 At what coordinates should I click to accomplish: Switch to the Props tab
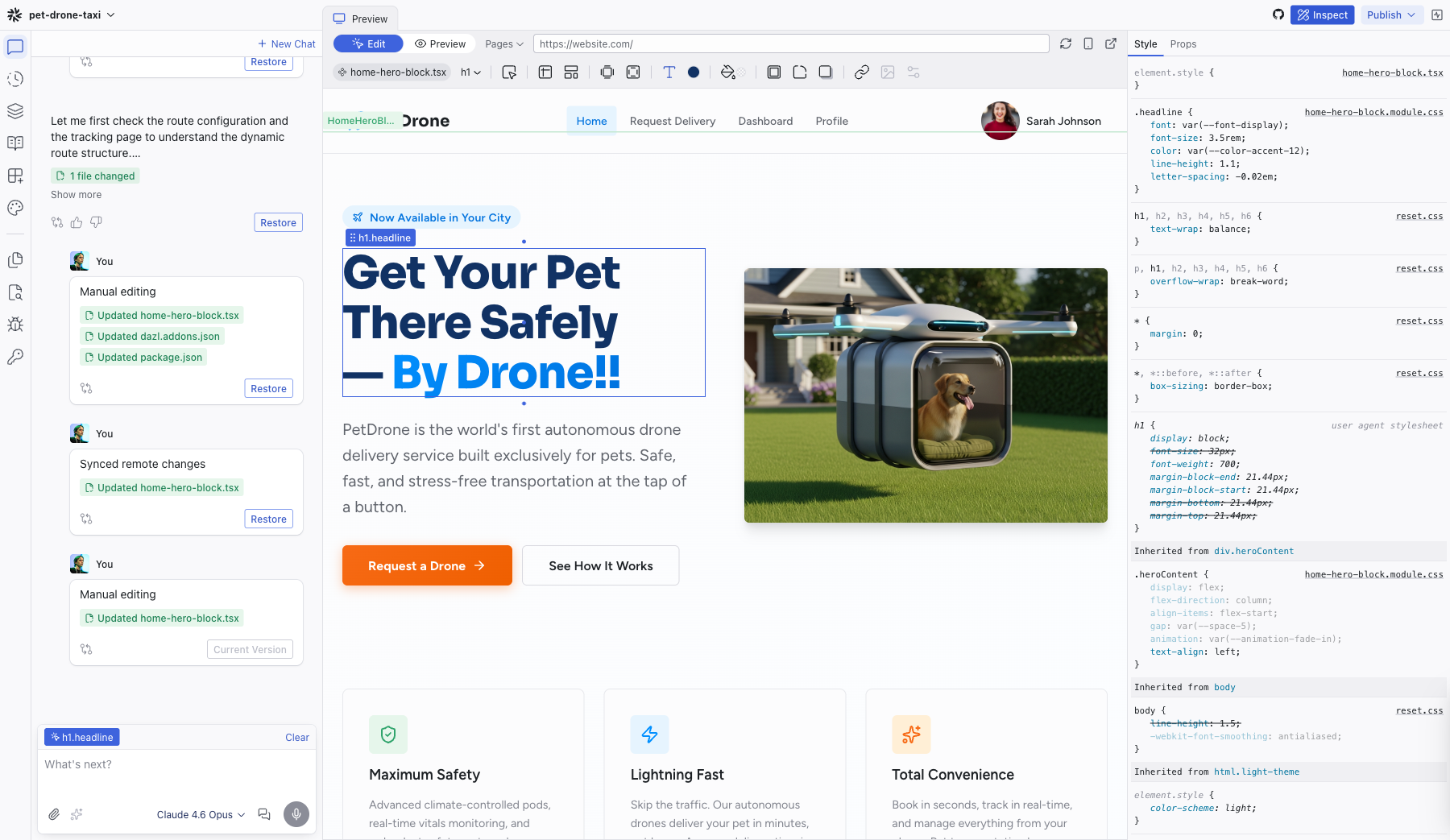pyautogui.click(x=1183, y=44)
